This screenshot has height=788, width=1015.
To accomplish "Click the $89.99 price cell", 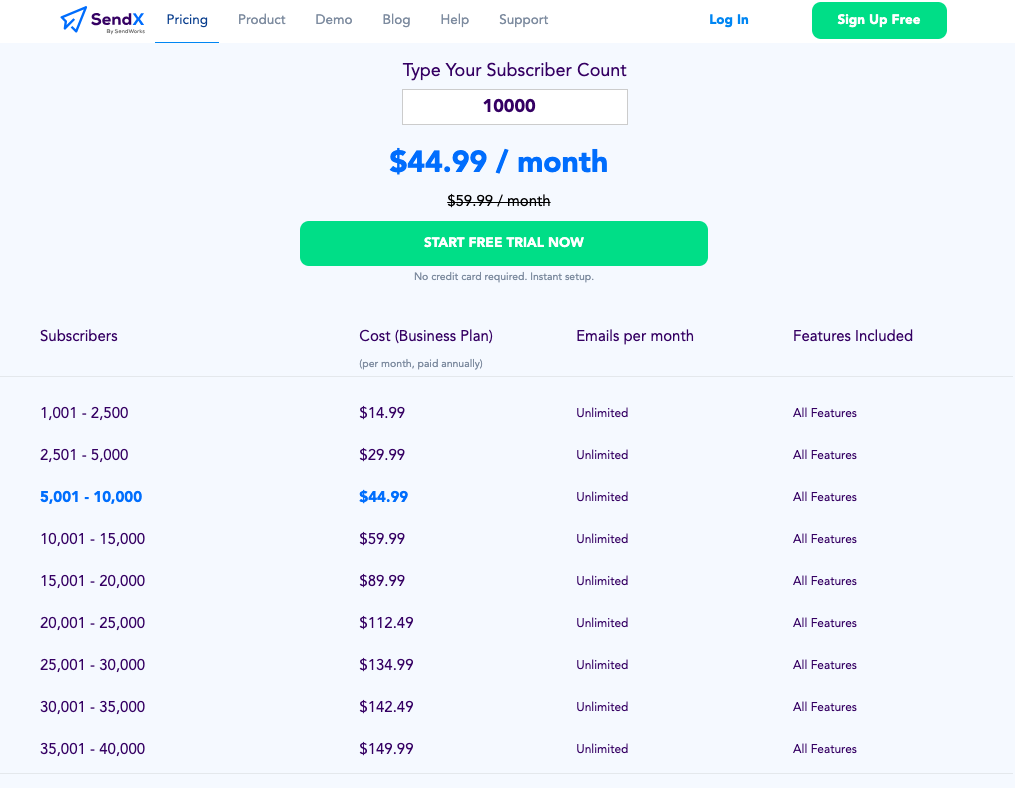I will pyautogui.click(x=382, y=581).
